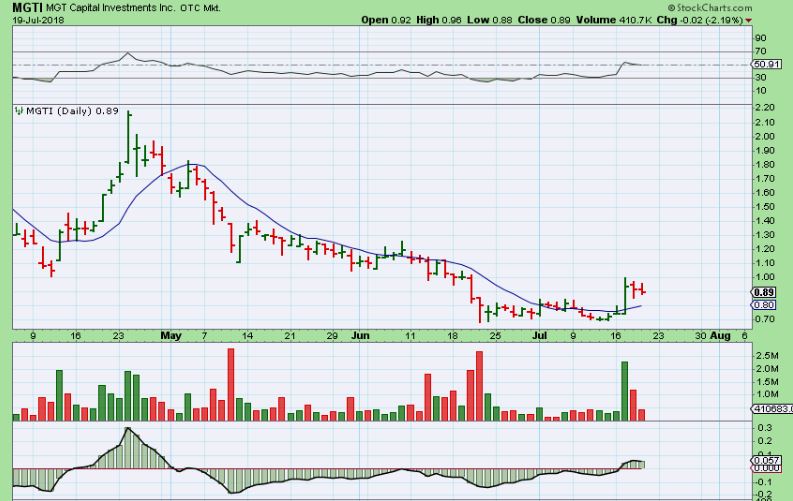Click the 2.5M volume axis label
Image resolution: width=793 pixels, height=501 pixels.
[x=767, y=356]
